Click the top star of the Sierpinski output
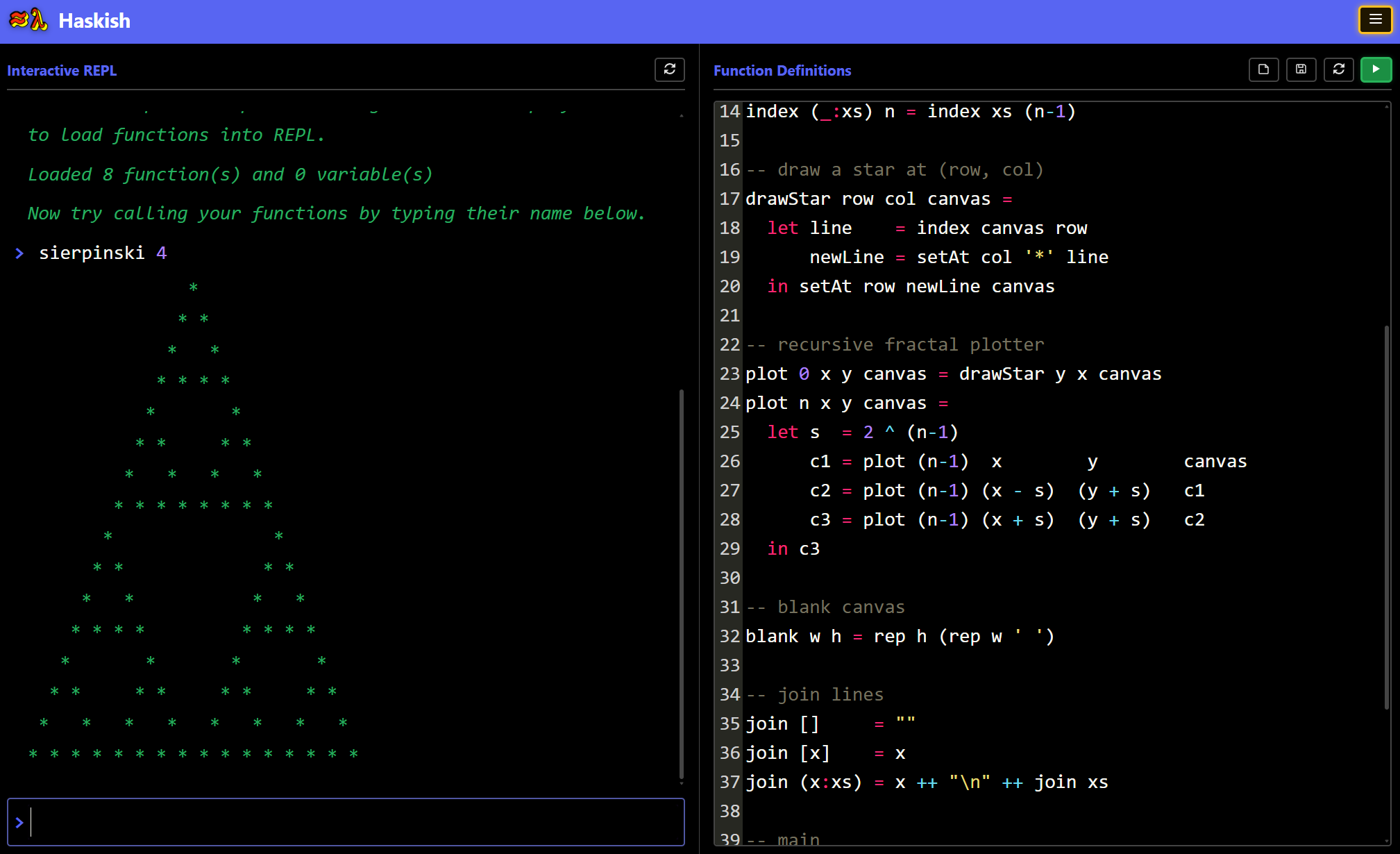This screenshot has height=854, width=1400. [194, 287]
